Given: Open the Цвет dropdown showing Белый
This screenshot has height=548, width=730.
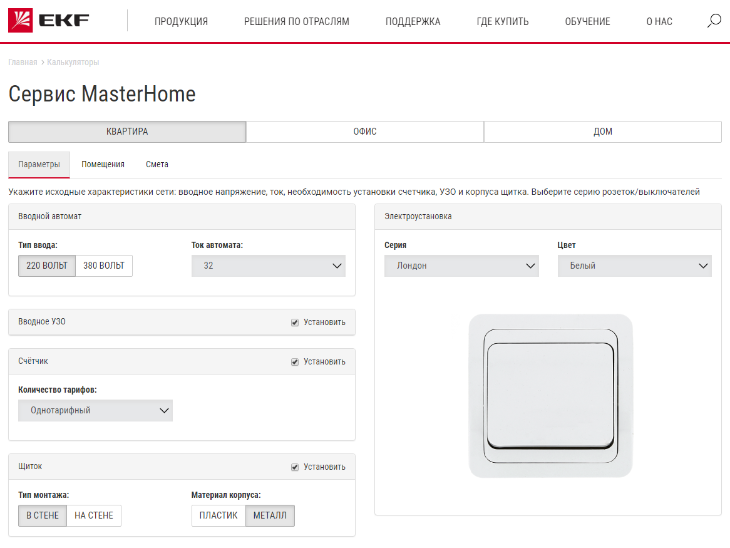Looking at the screenshot, I should coord(635,266).
